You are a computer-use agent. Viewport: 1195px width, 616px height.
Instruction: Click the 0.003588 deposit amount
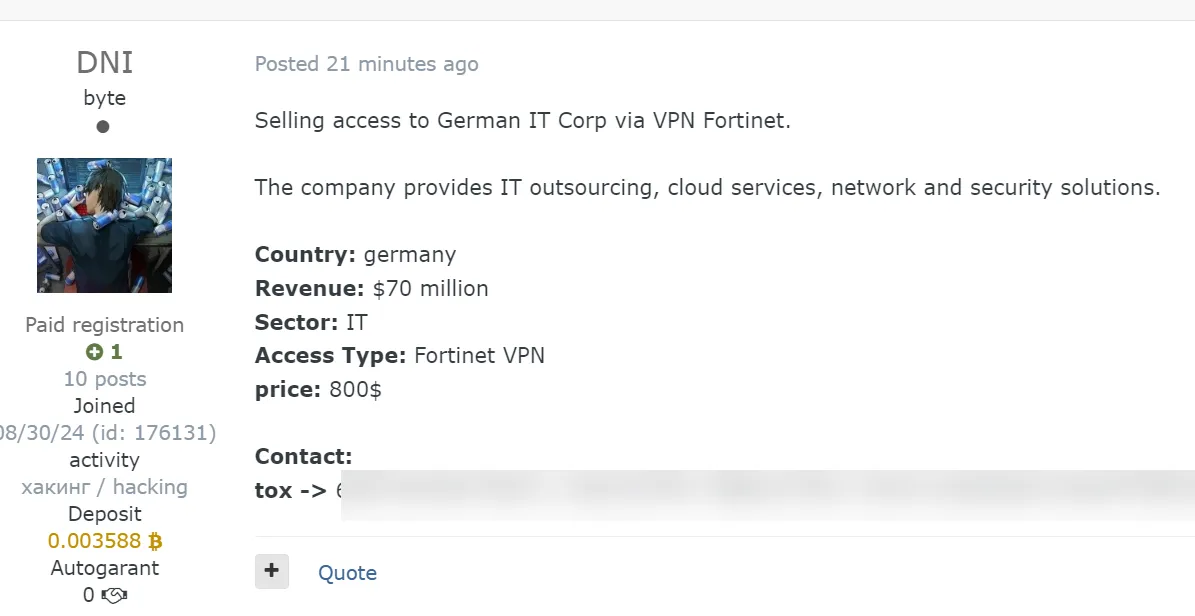[95, 541]
